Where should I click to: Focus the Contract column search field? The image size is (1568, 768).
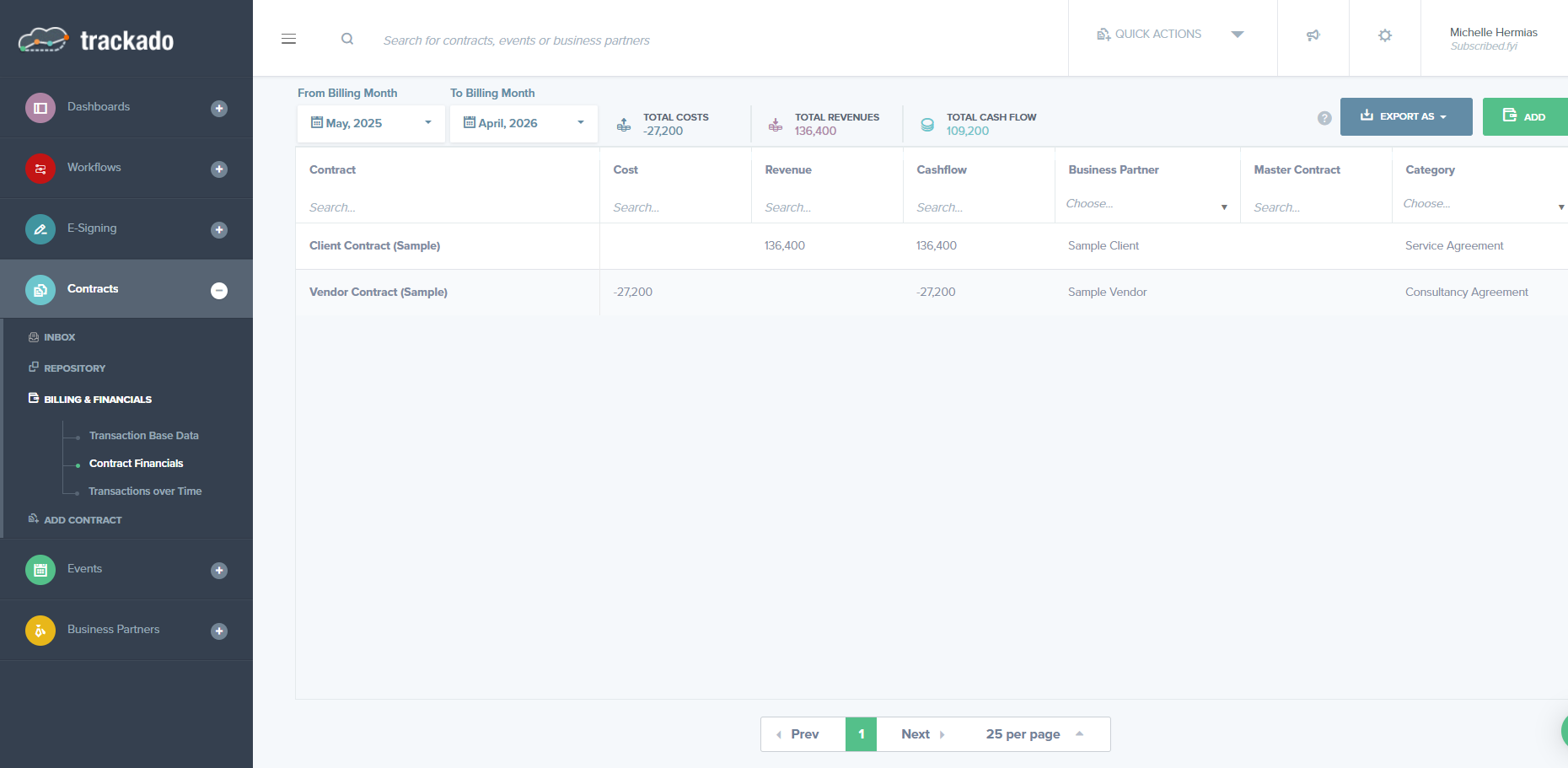coord(447,207)
